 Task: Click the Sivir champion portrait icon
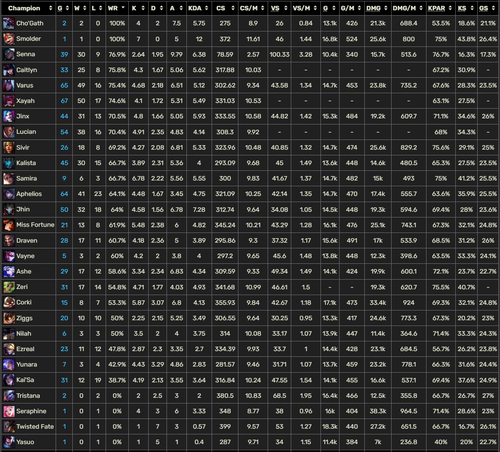point(9,147)
